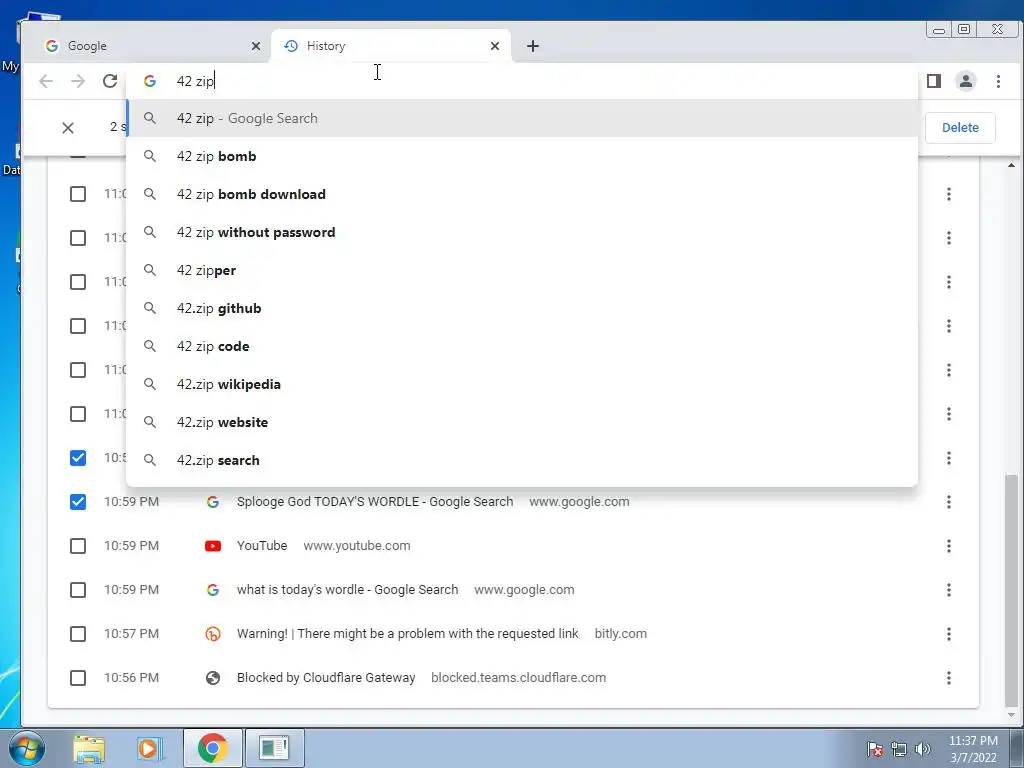The height and width of the screenshot is (768, 1024).
Task: Open Windows Media Player from the taskbar
Action: [150, 748]
